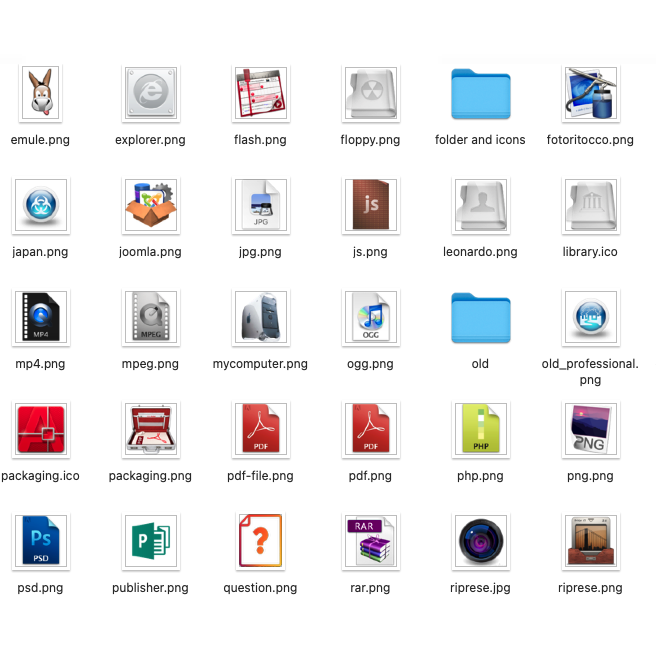Select the psd.png Photoshop icon
Screen dimensions: 656x656
[41, 542]
